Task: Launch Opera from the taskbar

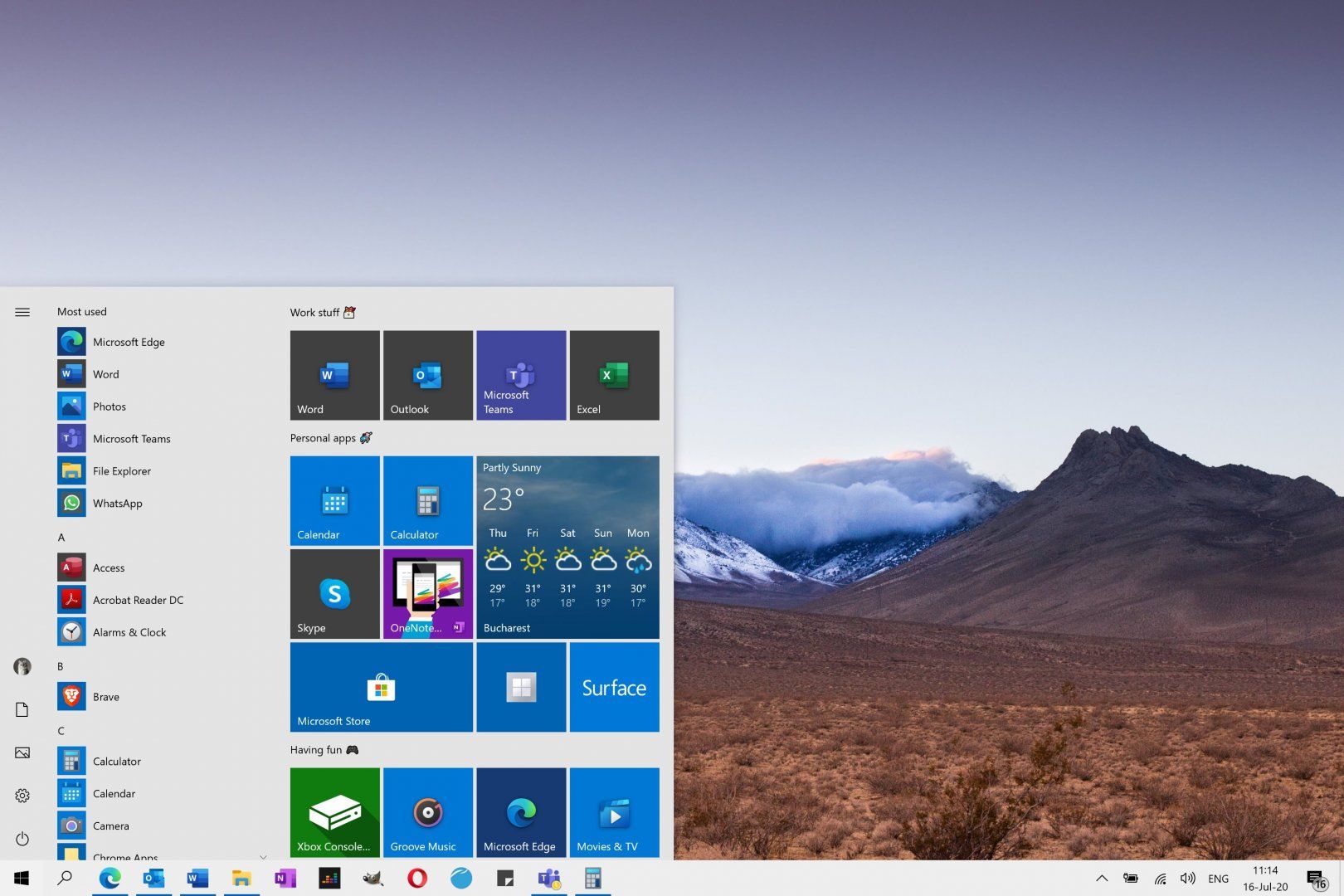Action: pos(417,878)
